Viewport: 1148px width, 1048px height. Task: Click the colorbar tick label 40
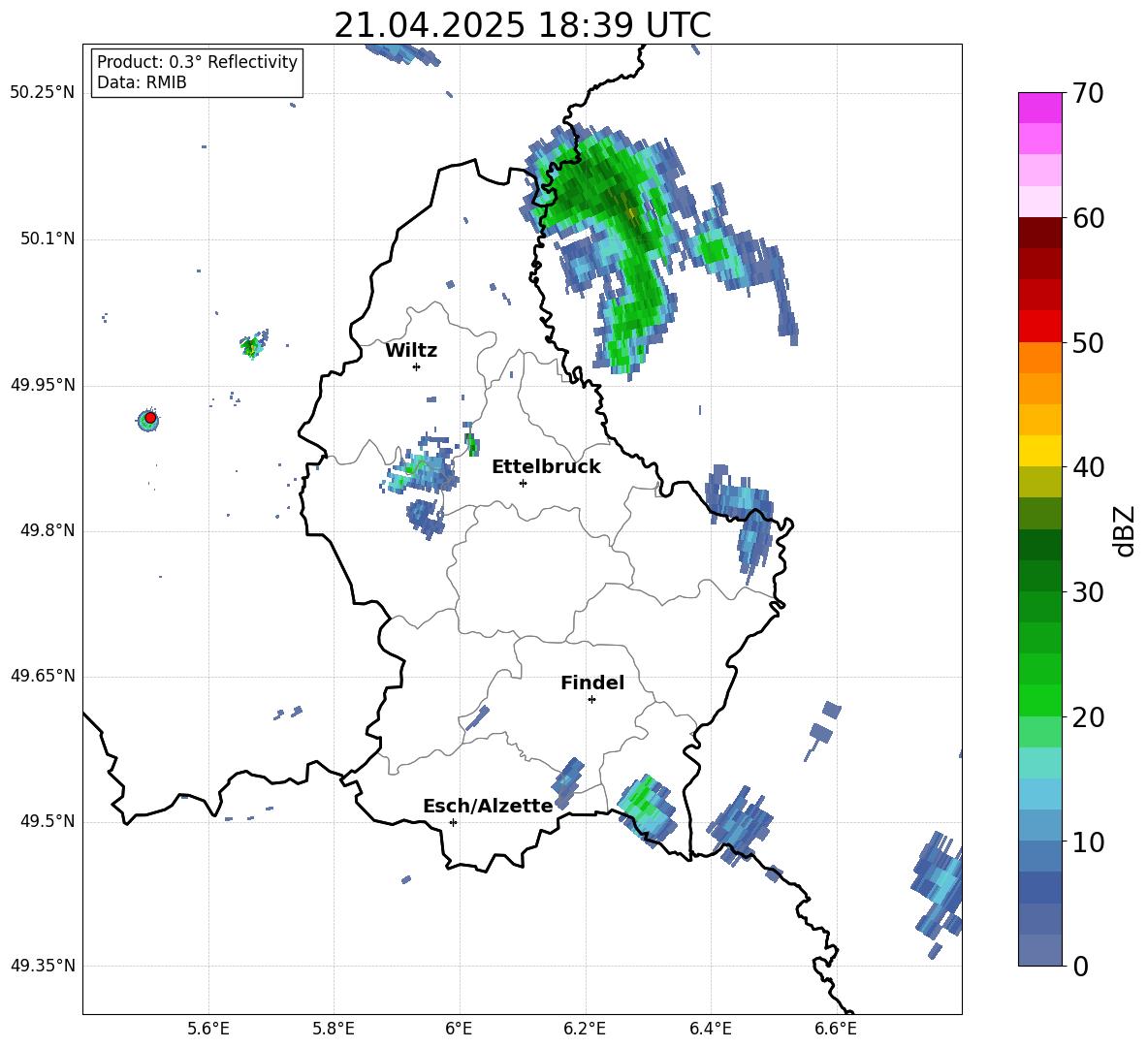(x=1088, y=467)
